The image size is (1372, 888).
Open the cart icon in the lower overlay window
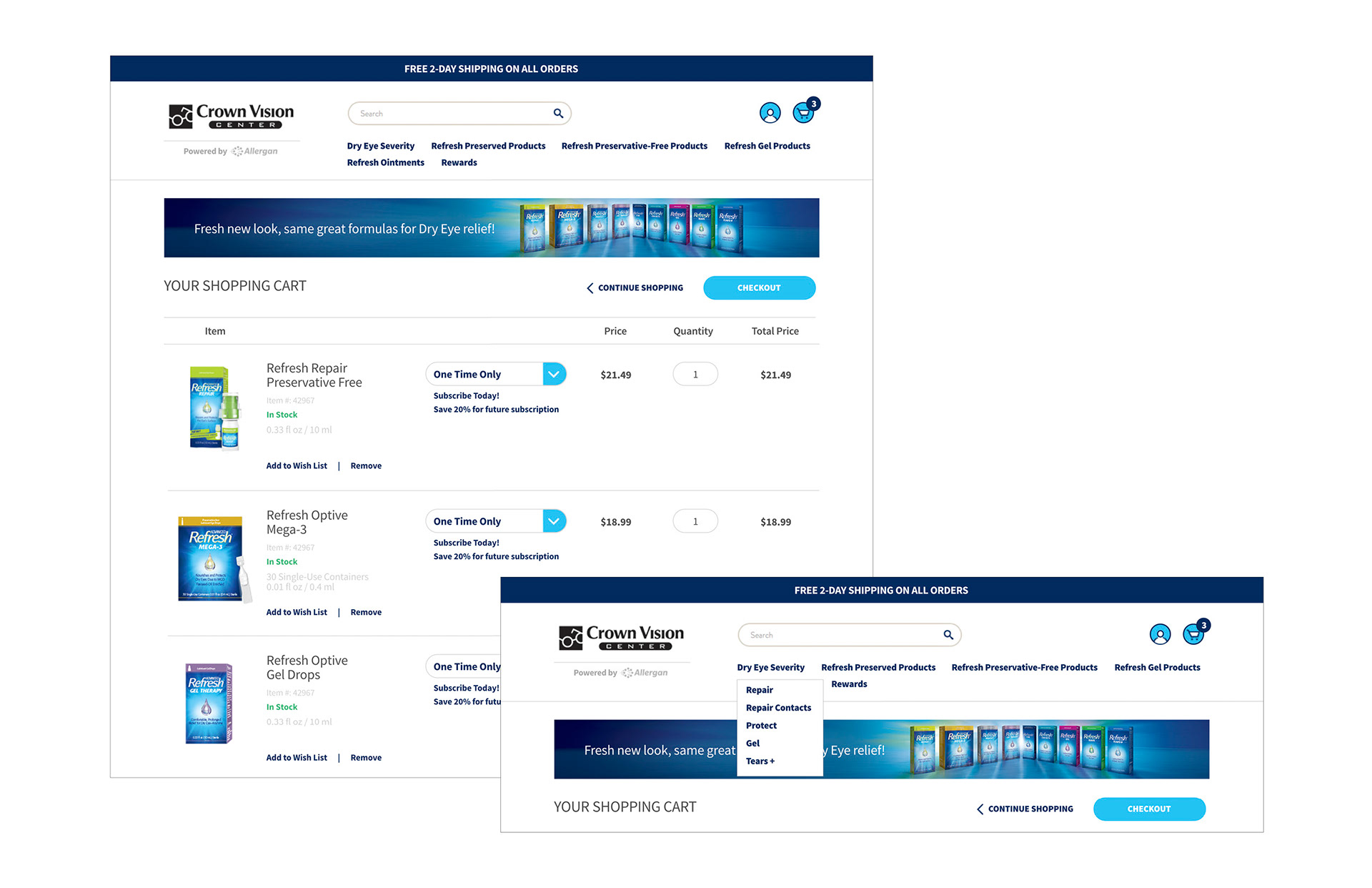[1195, 633]
